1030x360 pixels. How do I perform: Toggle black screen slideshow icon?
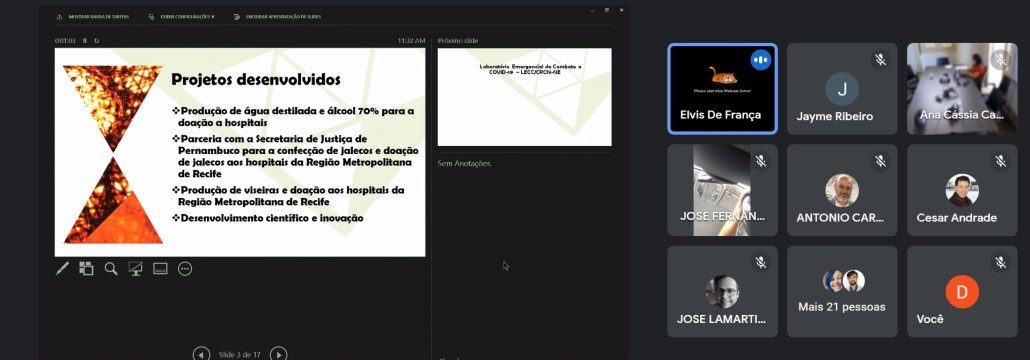pyautogui.click(x=135, y=268)
